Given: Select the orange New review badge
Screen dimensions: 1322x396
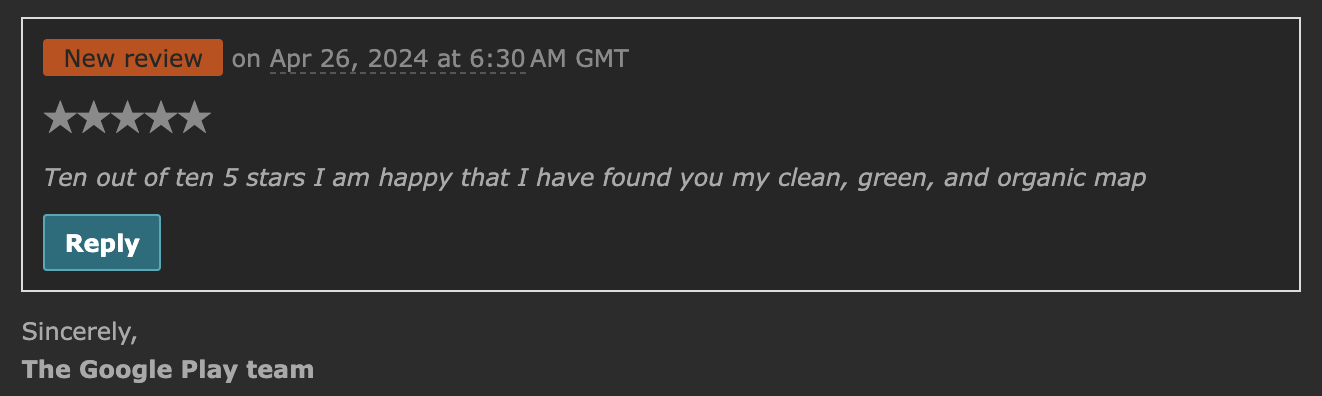Looking at the screenshot, I should (x=133, y=58).
